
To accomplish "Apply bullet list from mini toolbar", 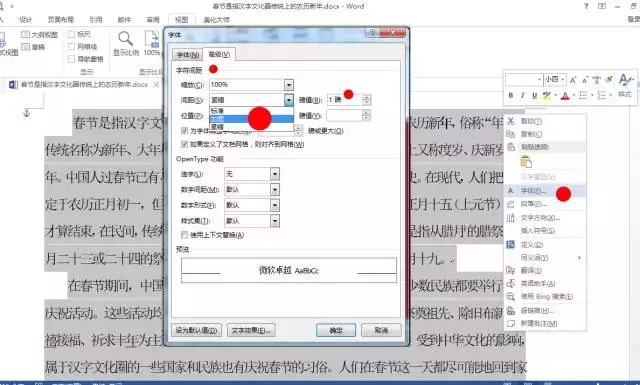I will pyautogui.click(x=583, y=96).
